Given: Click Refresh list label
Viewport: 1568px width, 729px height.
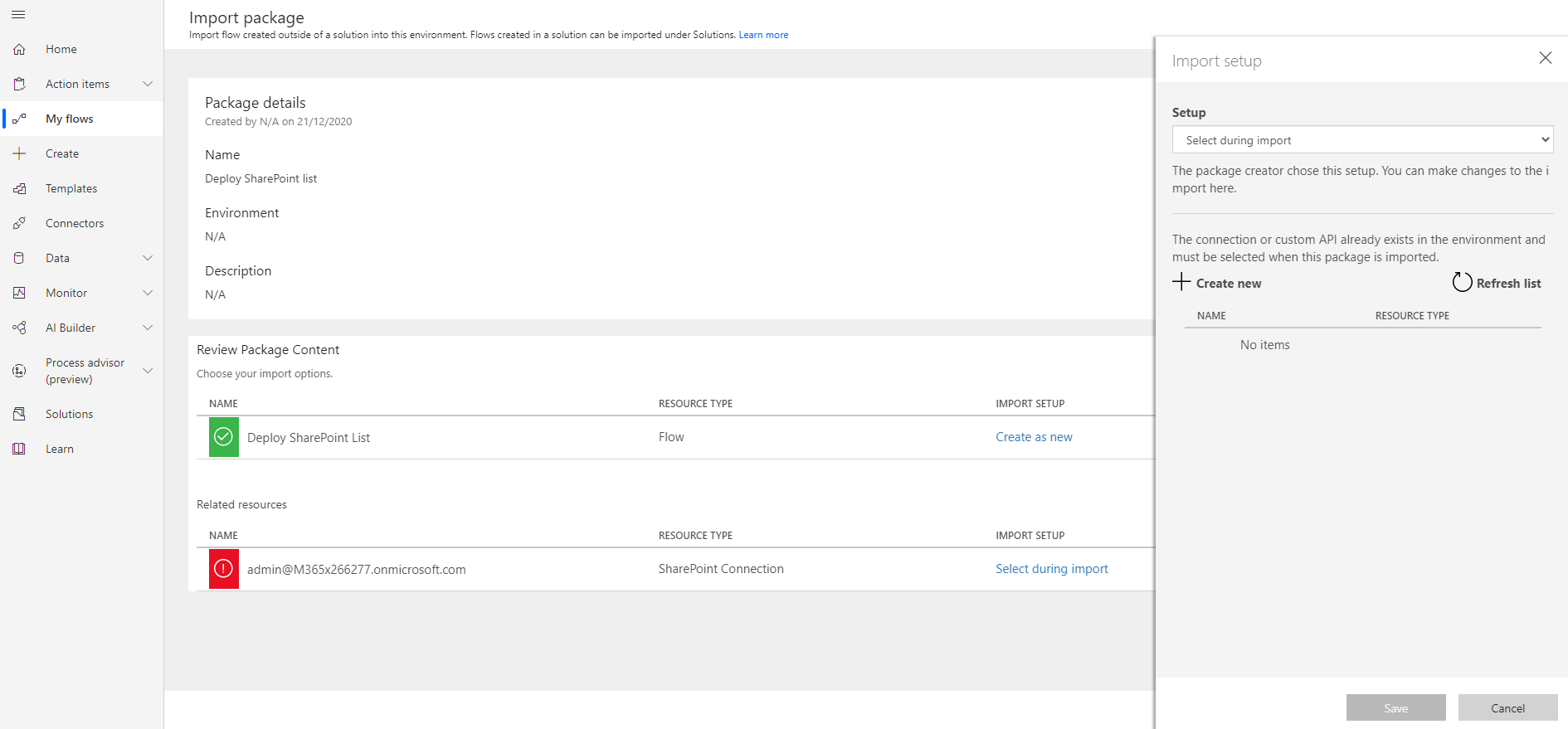Looking at the screenshot, I should point(1508,284).
